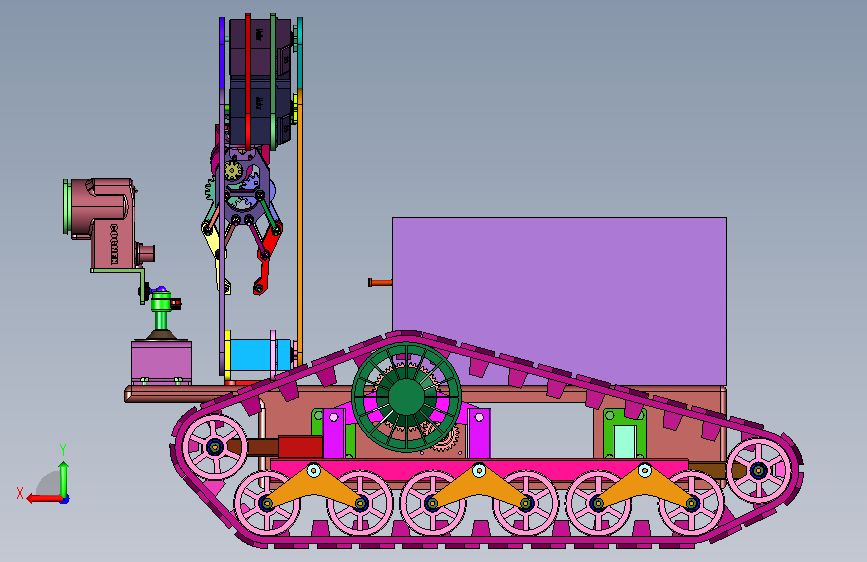Click the red X axis arrow of triad
The width and height of the screenshot is (867, 562).
45,498
